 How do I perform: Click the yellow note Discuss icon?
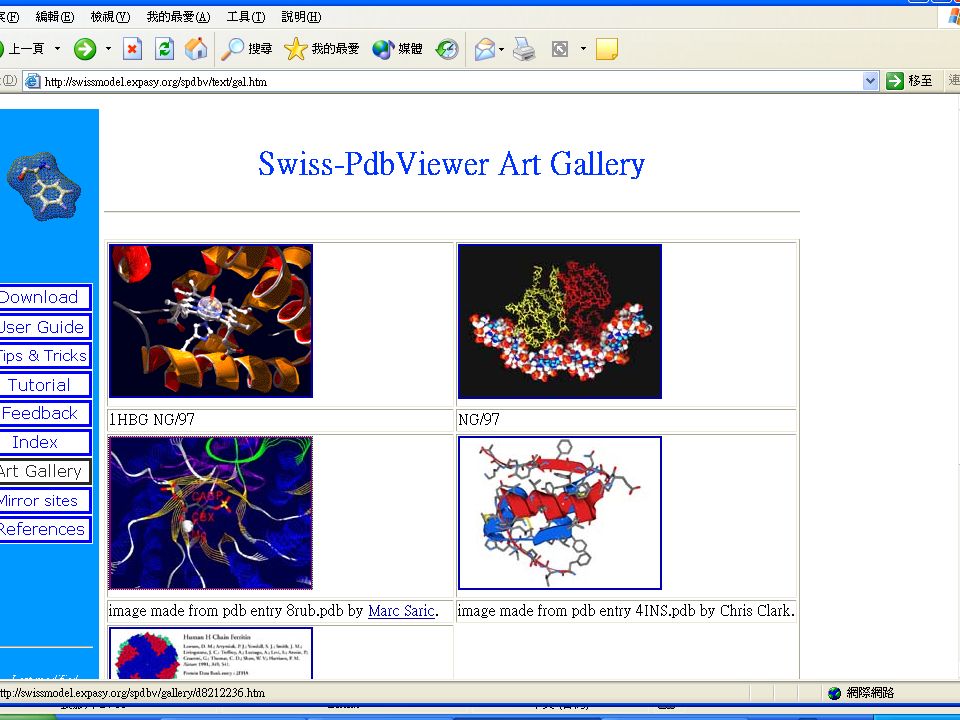tap(607, 49)
